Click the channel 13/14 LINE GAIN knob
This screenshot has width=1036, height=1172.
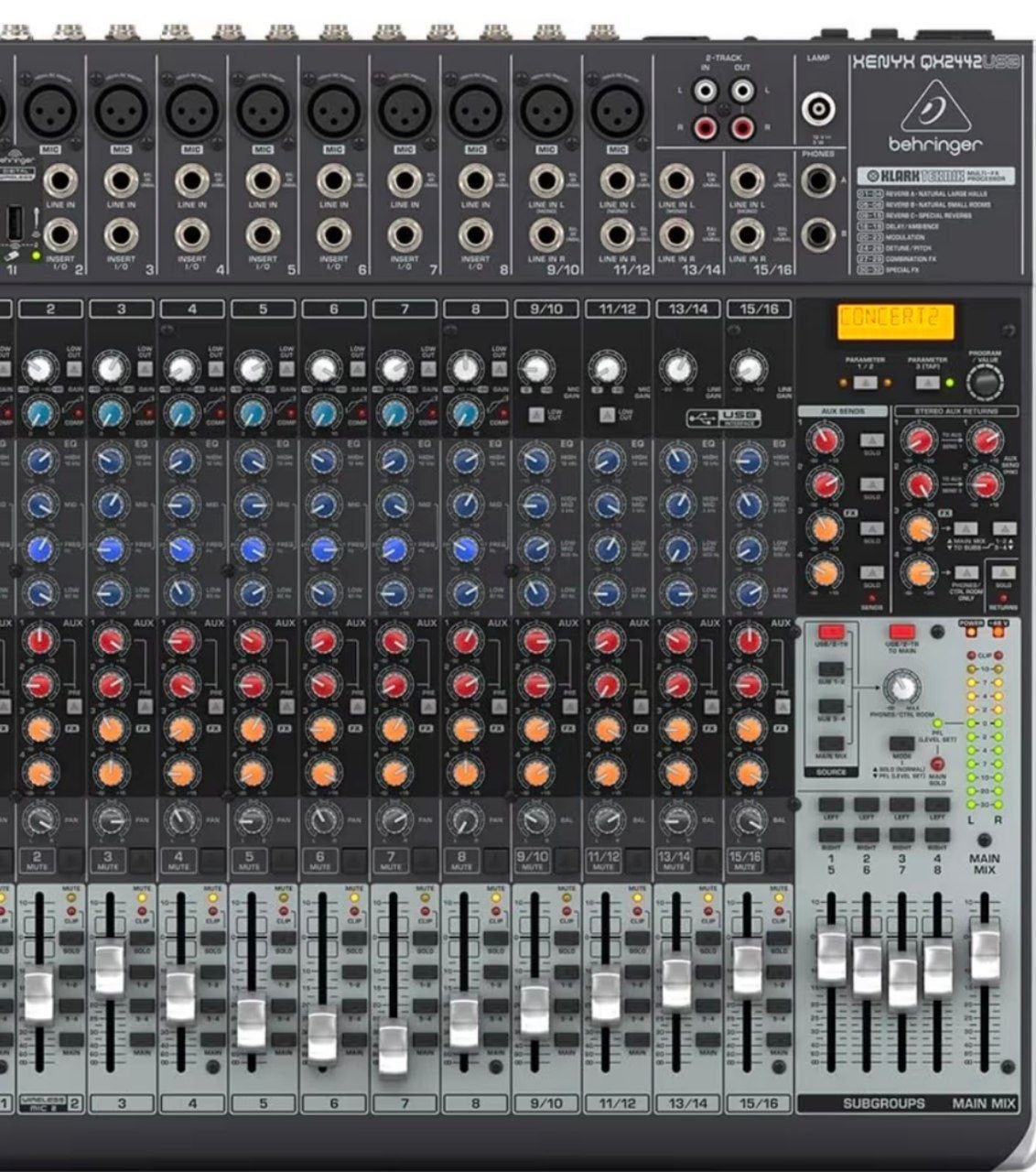point(677,368)
